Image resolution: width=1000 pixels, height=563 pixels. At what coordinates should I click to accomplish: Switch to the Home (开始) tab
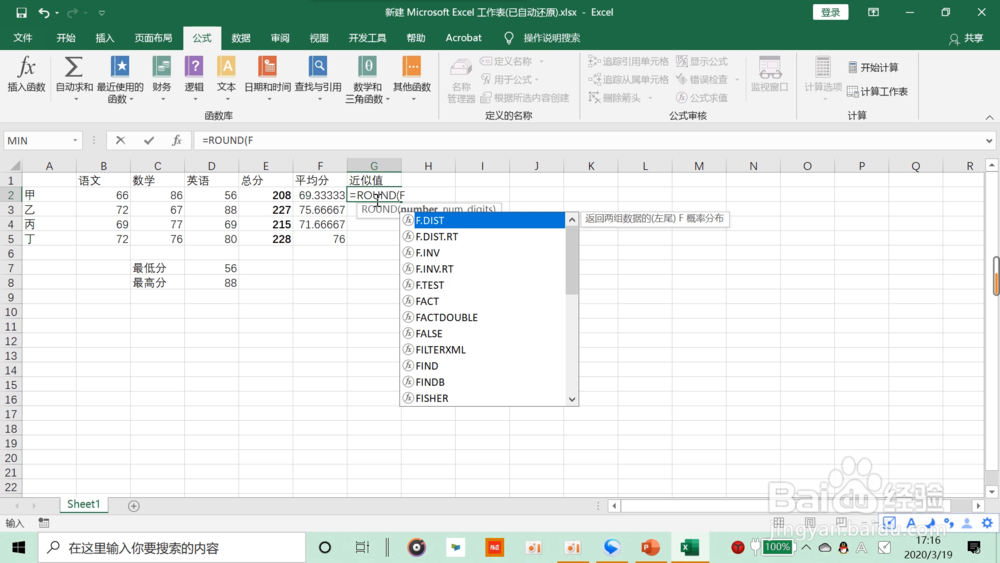66,38
